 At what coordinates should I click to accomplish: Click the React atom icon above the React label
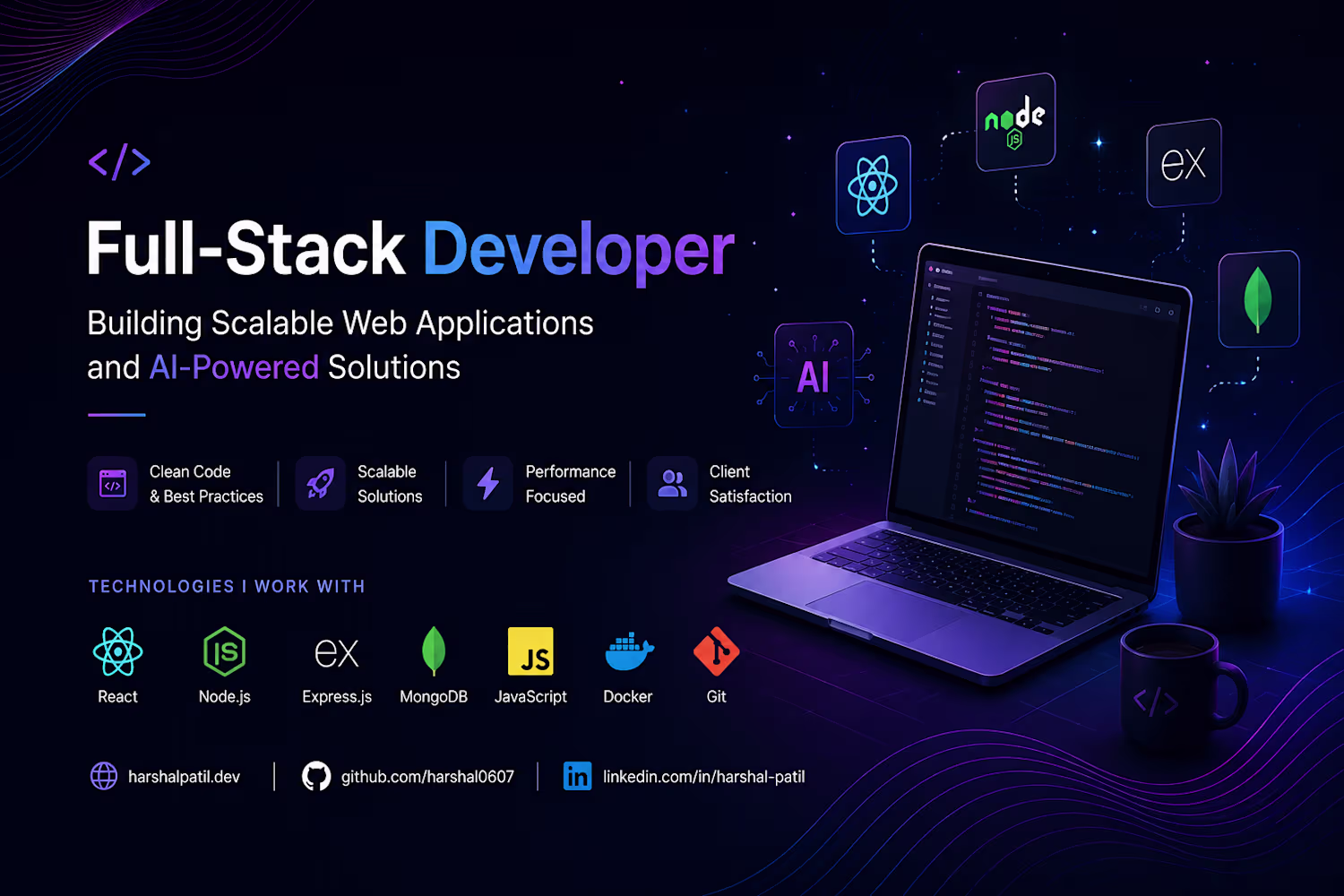[117, 651]
